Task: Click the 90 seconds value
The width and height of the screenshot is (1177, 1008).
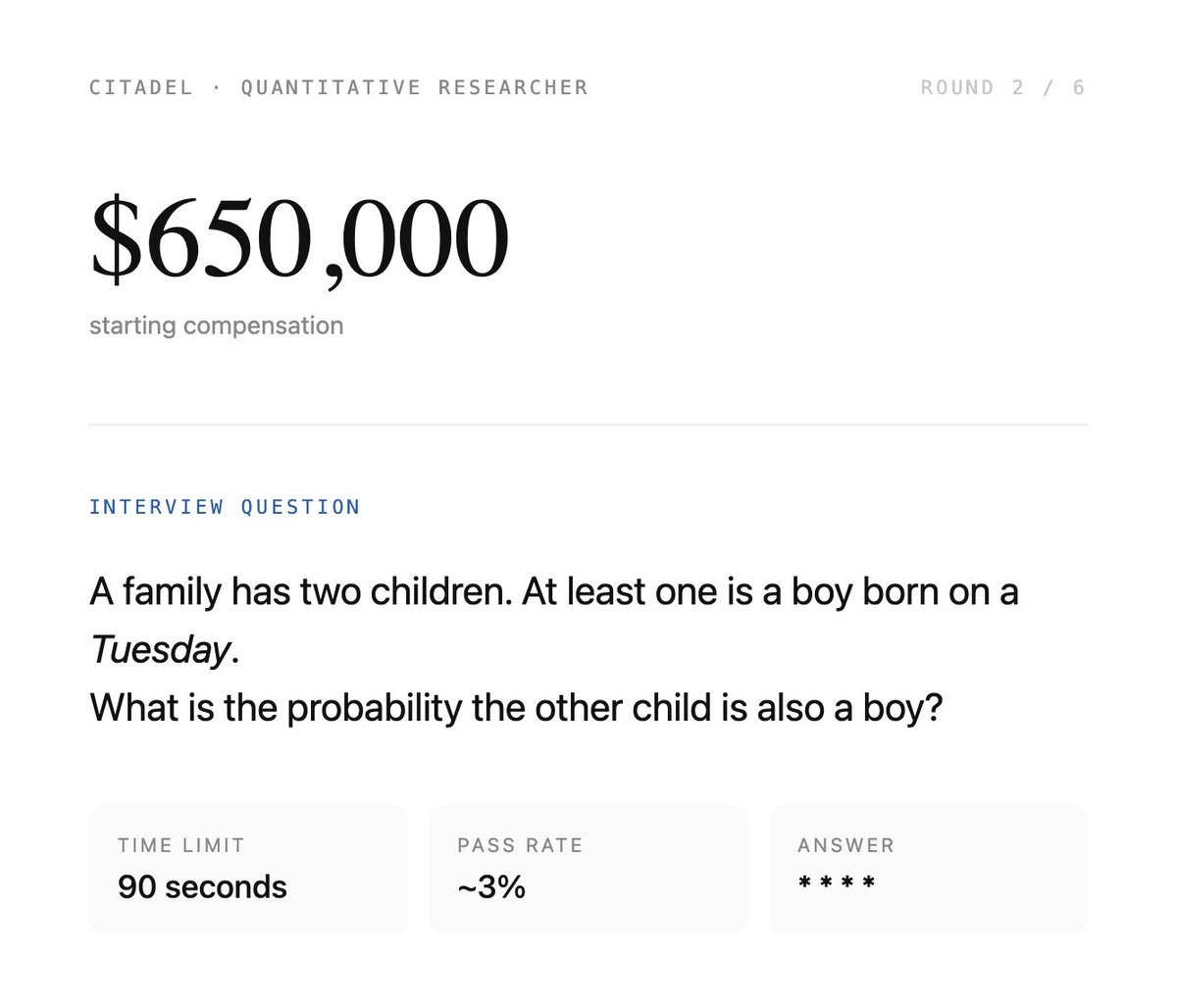Action: [202, 887]
